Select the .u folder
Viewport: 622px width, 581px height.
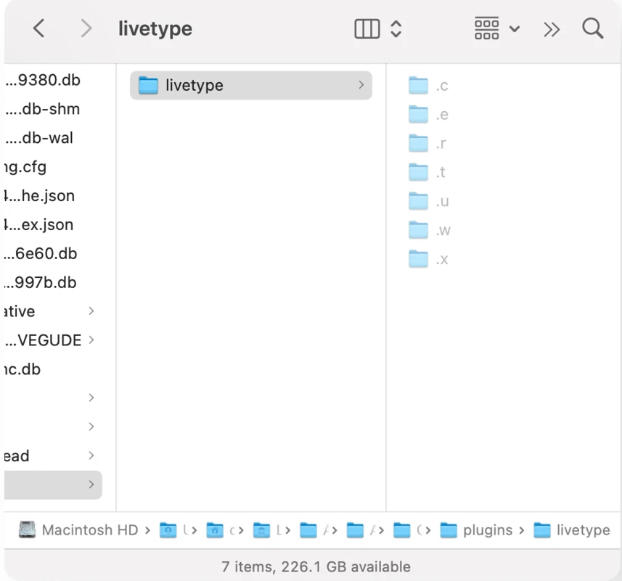click(x=429, y=201)
